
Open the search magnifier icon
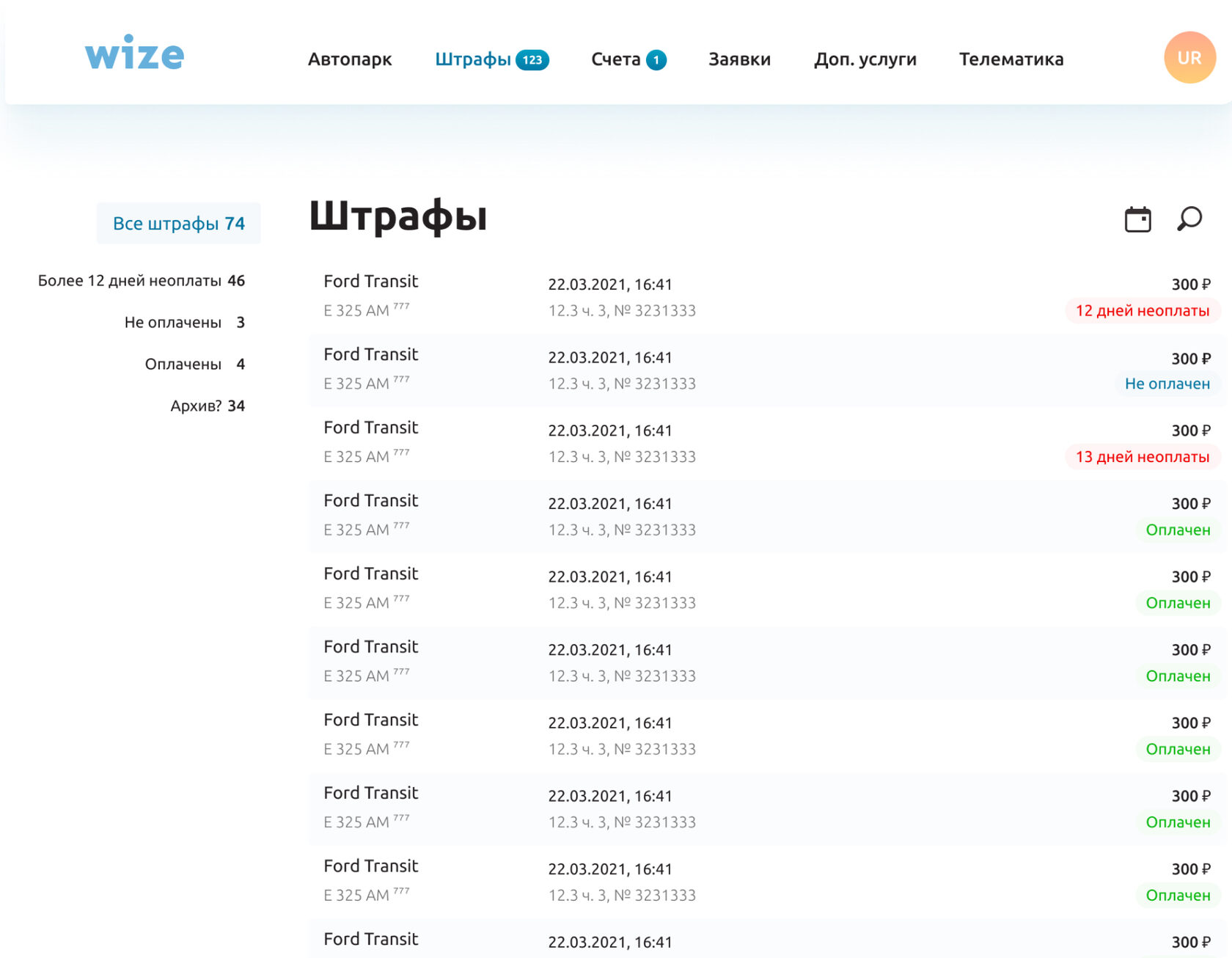click(1189, 219)
